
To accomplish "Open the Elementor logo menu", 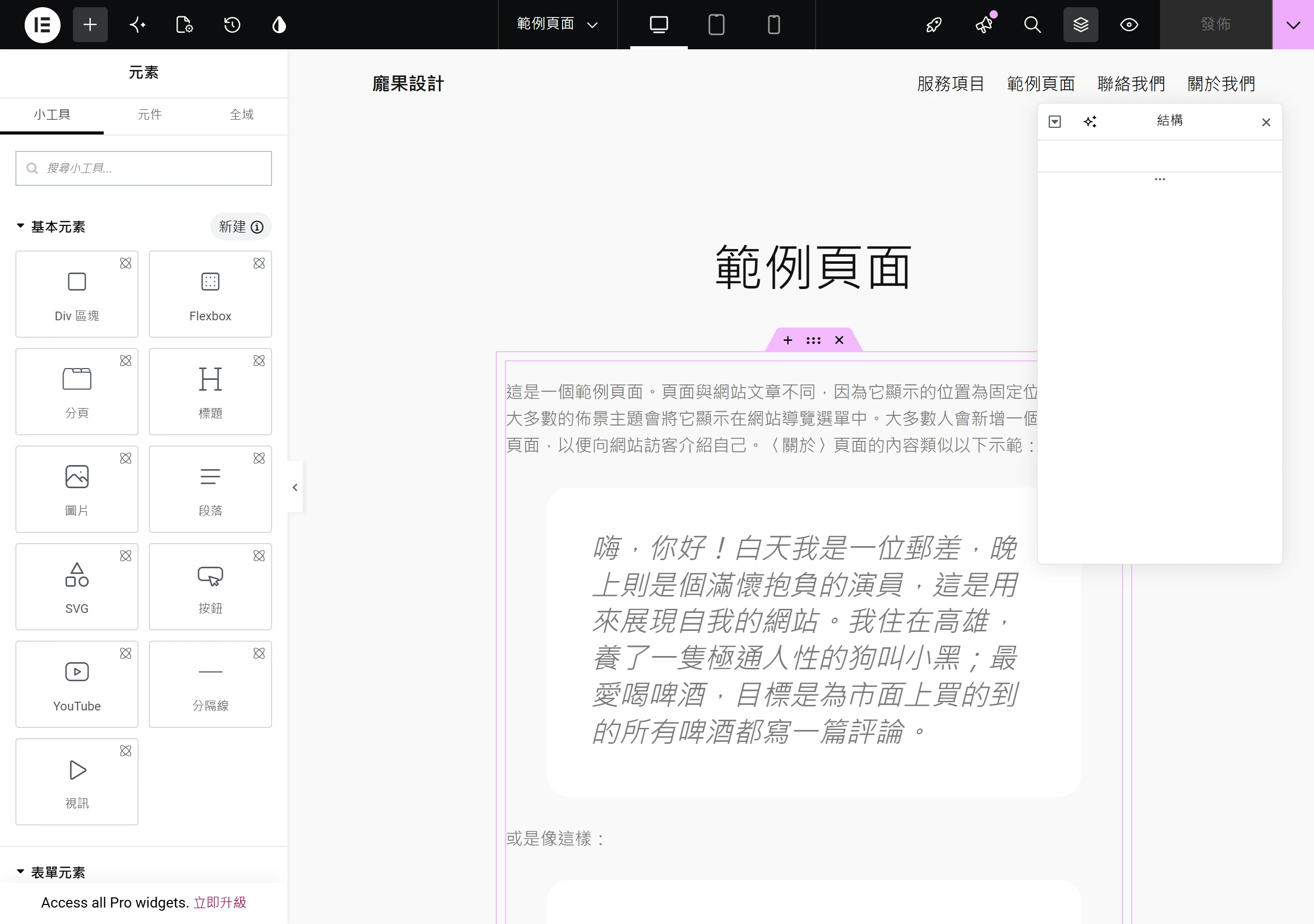I will point(43,25).
